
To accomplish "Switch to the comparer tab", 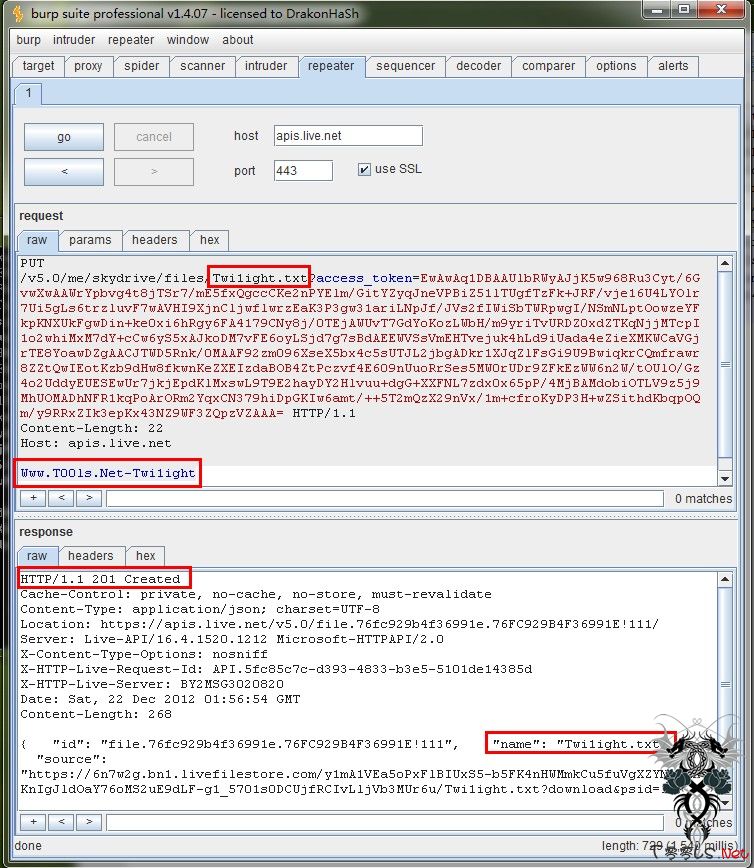I will [548, 66].
